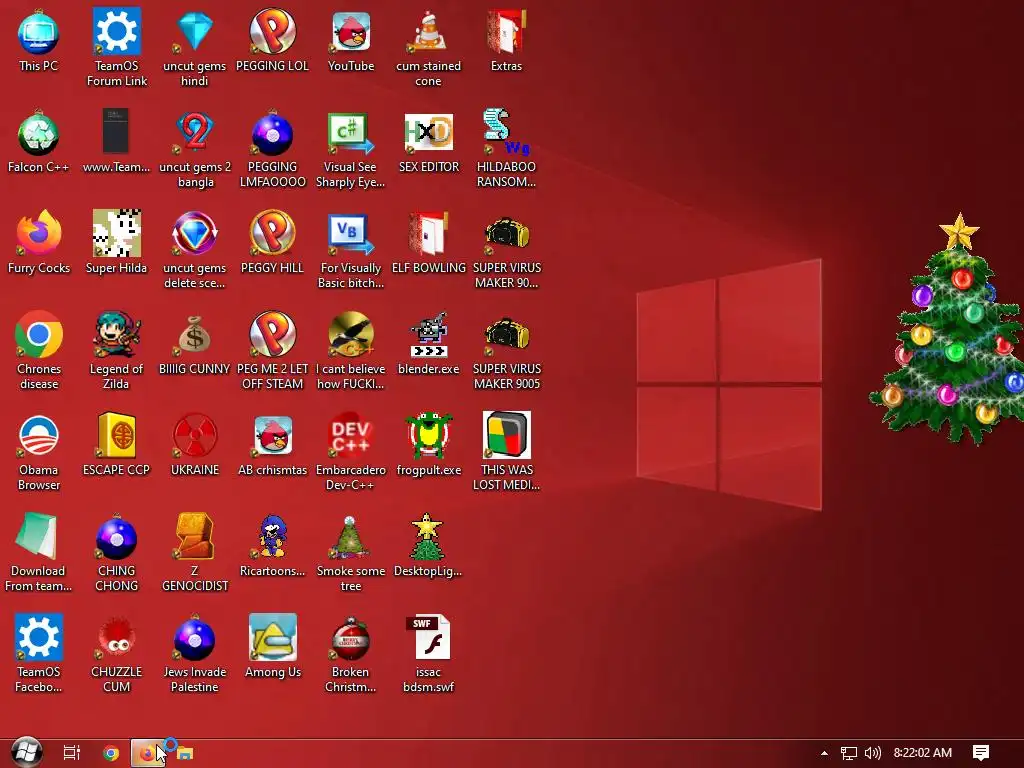The height and width of the screenshot is (768, 1024).
Task: Click the Christmas tree desktop widget
Action: (x=948, y=330)
